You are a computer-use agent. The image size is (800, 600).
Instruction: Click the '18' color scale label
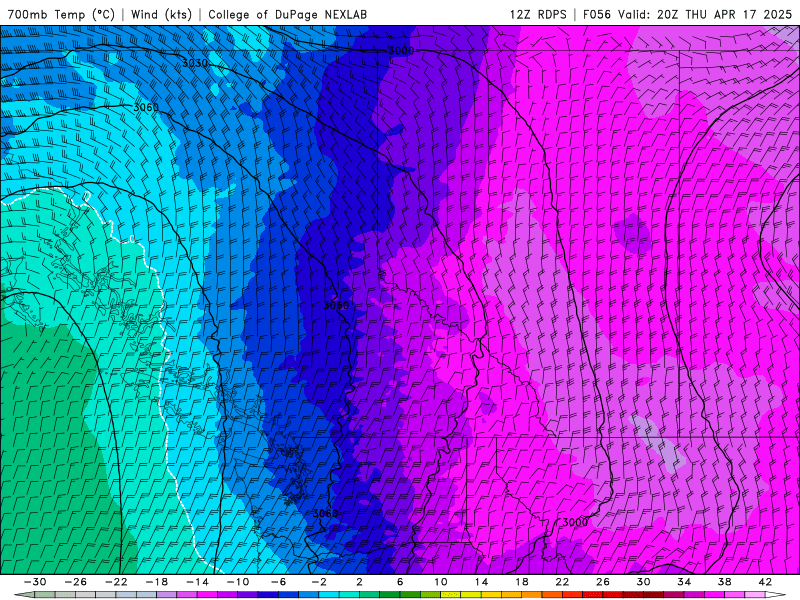[x=521, y=582]
